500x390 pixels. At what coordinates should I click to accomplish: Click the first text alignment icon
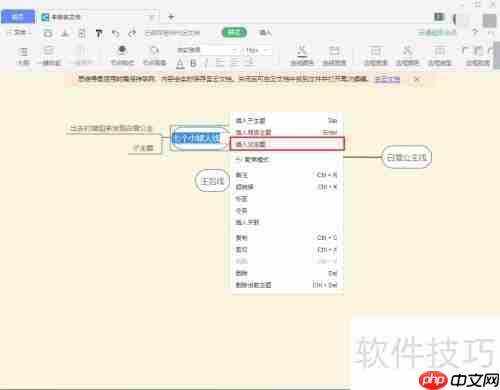pos(220,62)
